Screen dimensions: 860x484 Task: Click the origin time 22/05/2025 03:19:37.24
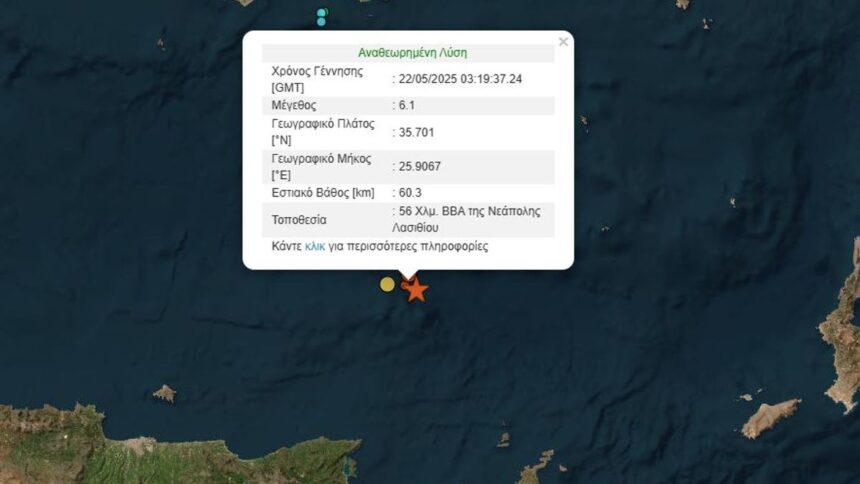460,79
